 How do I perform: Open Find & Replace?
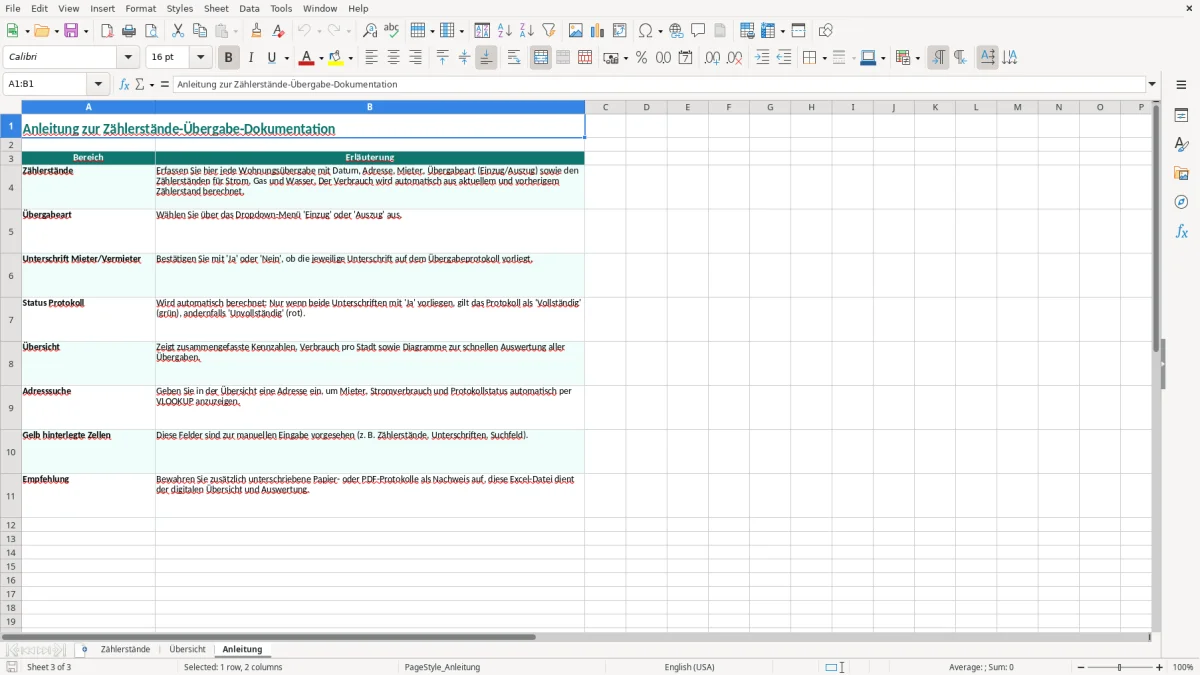point(370,31)
